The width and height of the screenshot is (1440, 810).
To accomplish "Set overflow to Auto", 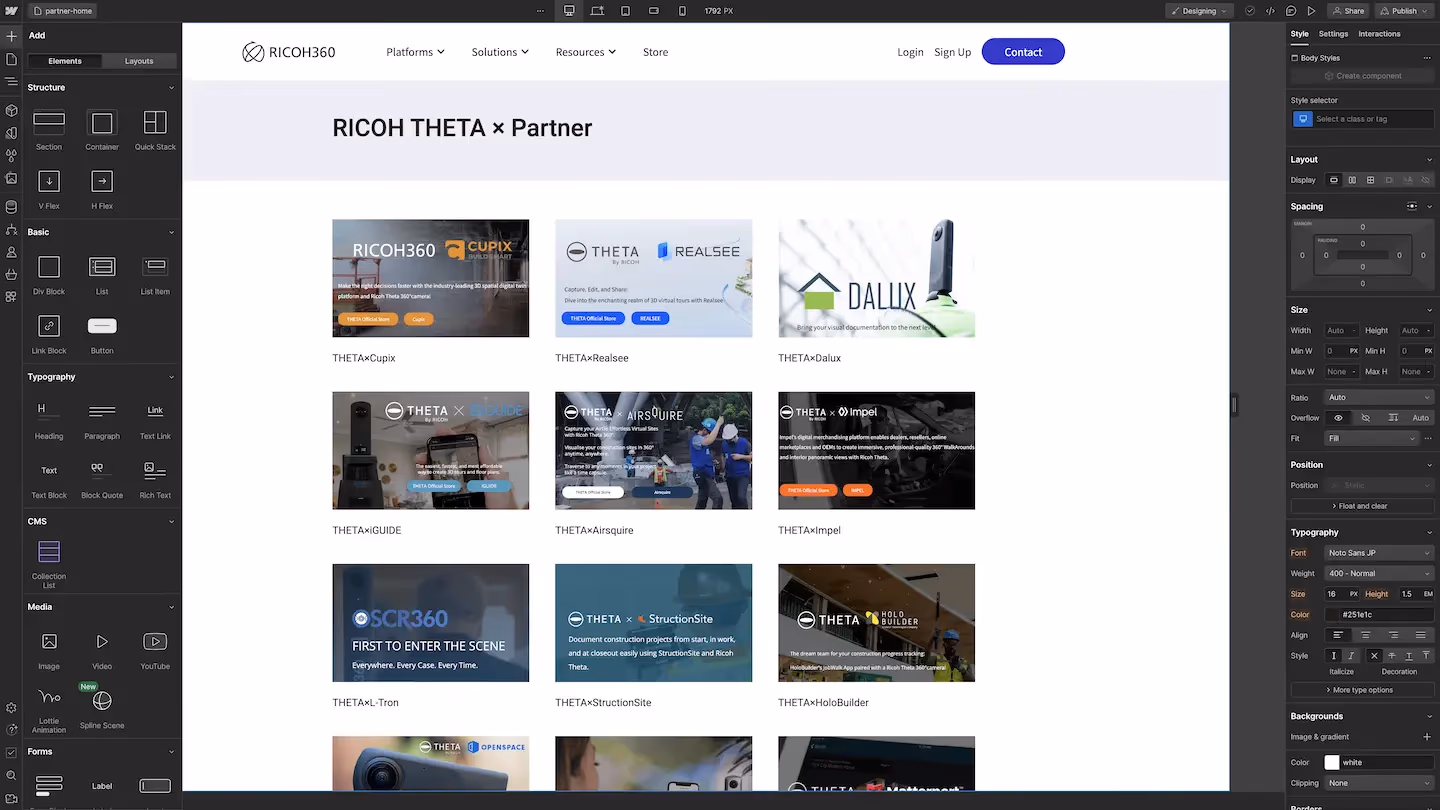I will click(x=1420, y=417).
